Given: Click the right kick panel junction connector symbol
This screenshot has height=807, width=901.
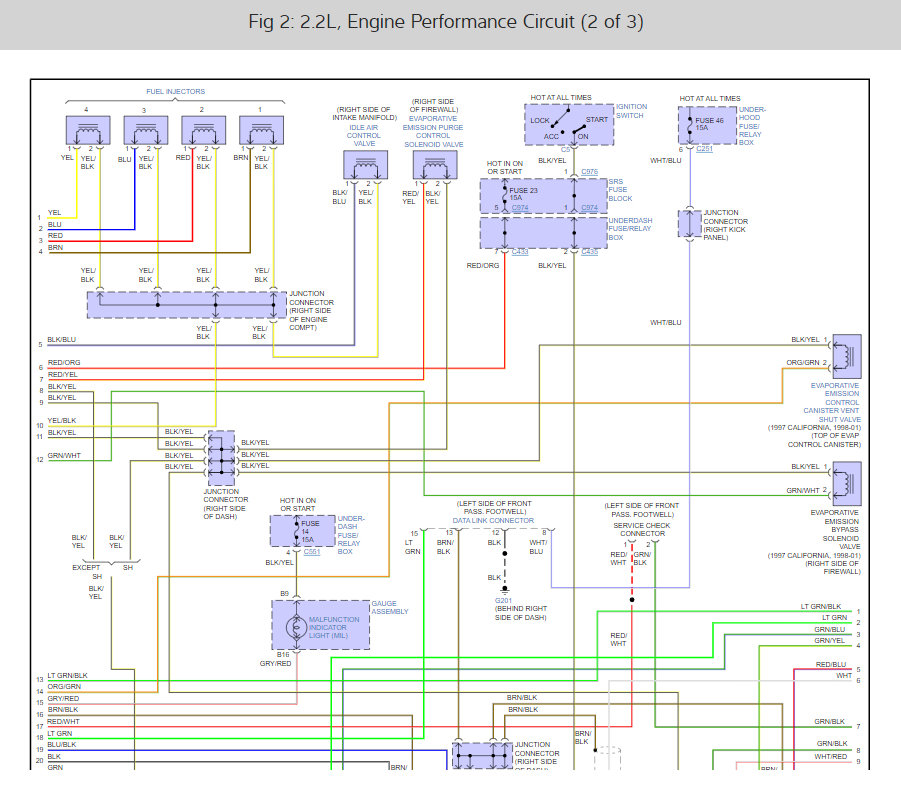Looking at the screenshot, I should pos(690,224).
